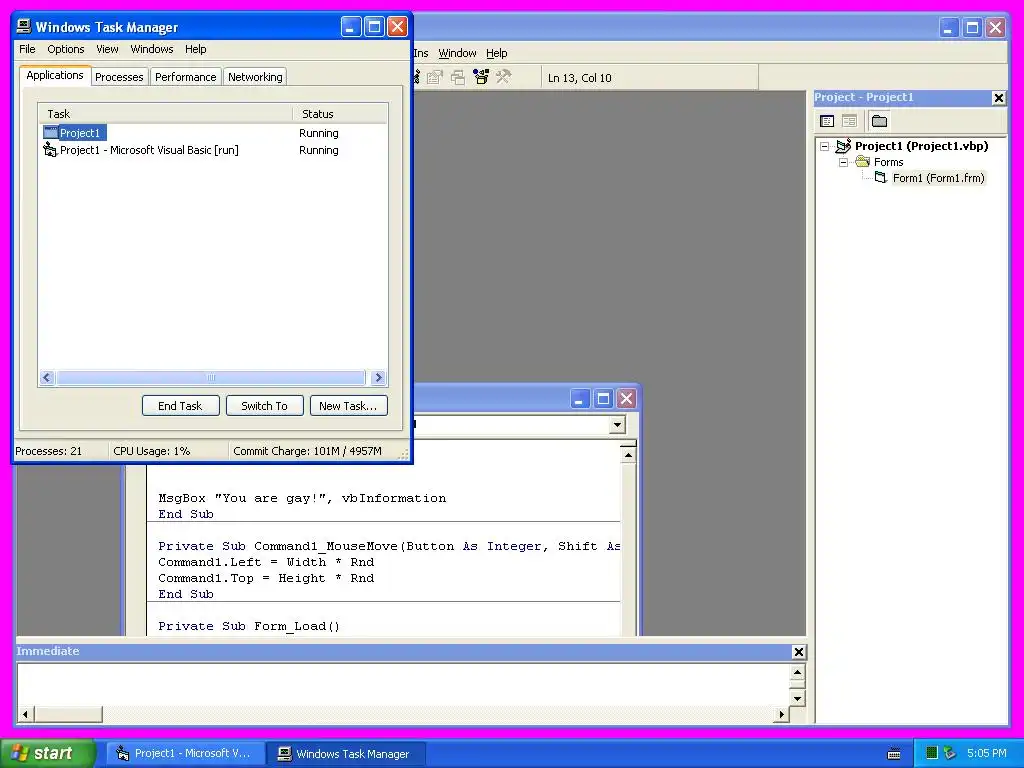
Task: Collapse the Forms folder node
Action: (x=843, y=162)
